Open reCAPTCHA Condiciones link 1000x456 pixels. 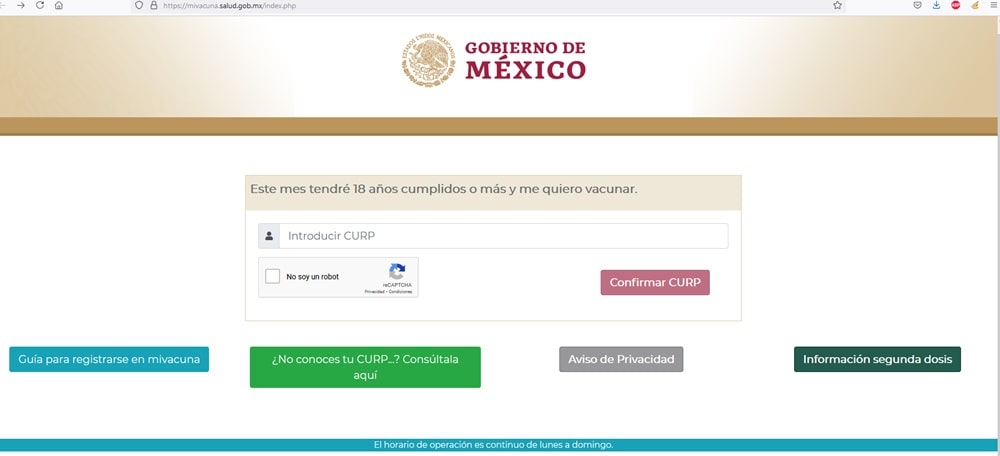click(401, 292)
